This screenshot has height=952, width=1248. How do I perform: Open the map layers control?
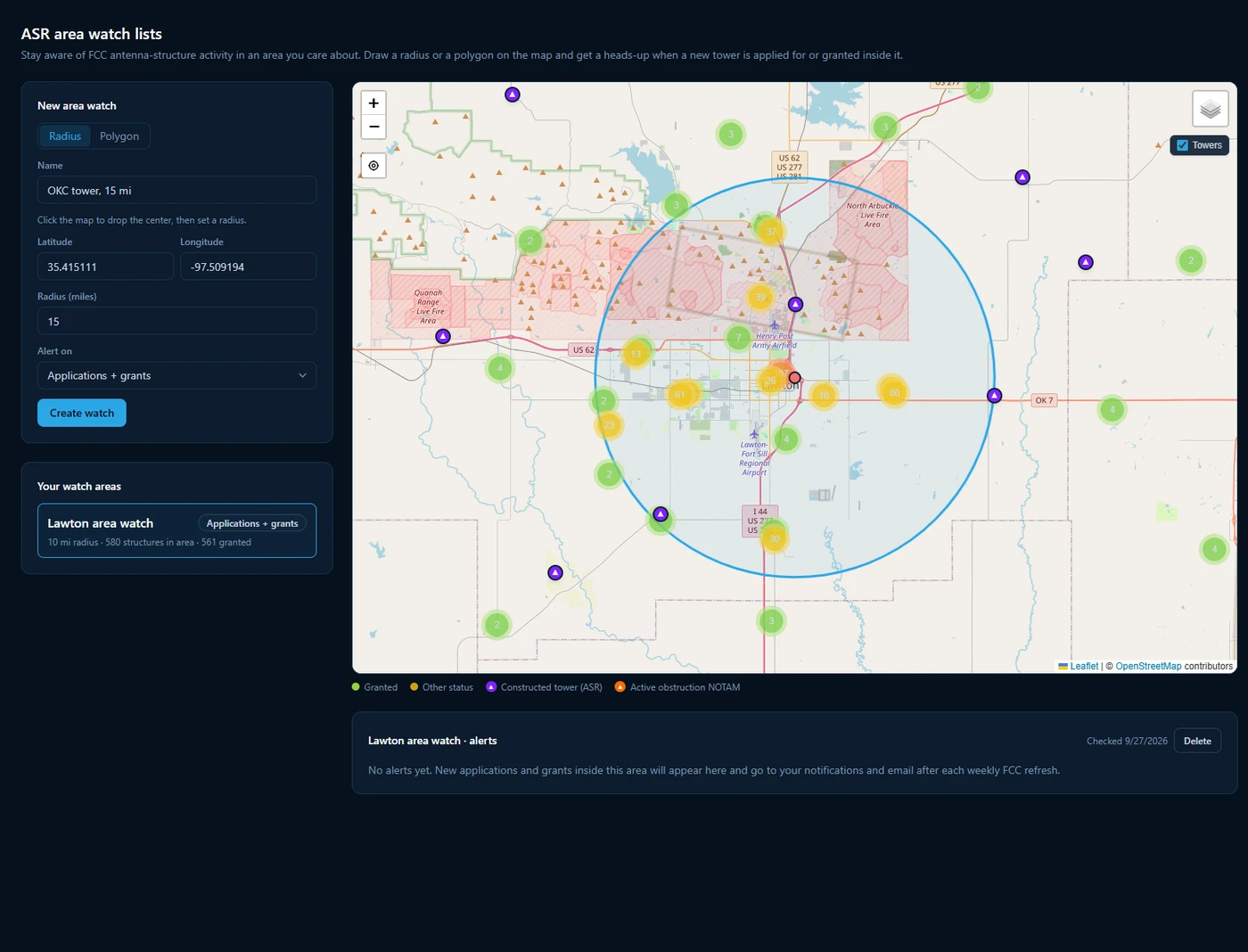[1210, 110]
